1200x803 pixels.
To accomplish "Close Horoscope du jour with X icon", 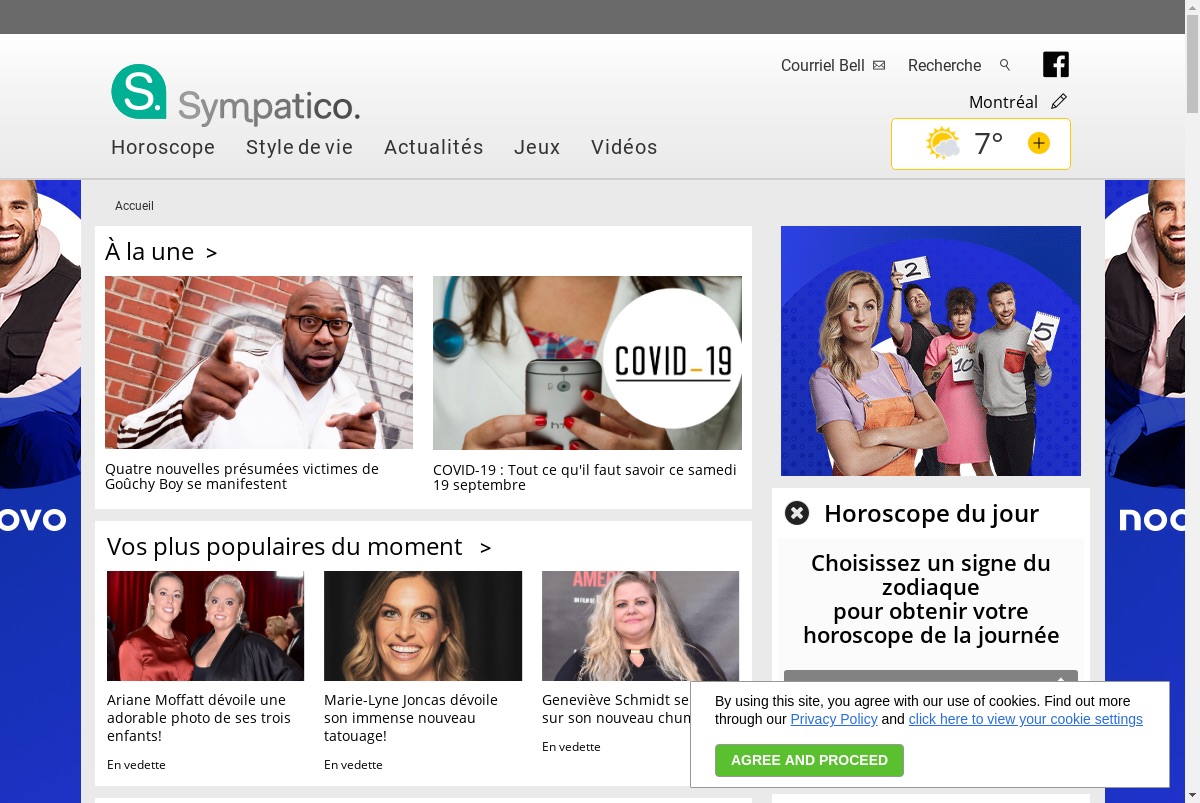I will coord(797,513).
